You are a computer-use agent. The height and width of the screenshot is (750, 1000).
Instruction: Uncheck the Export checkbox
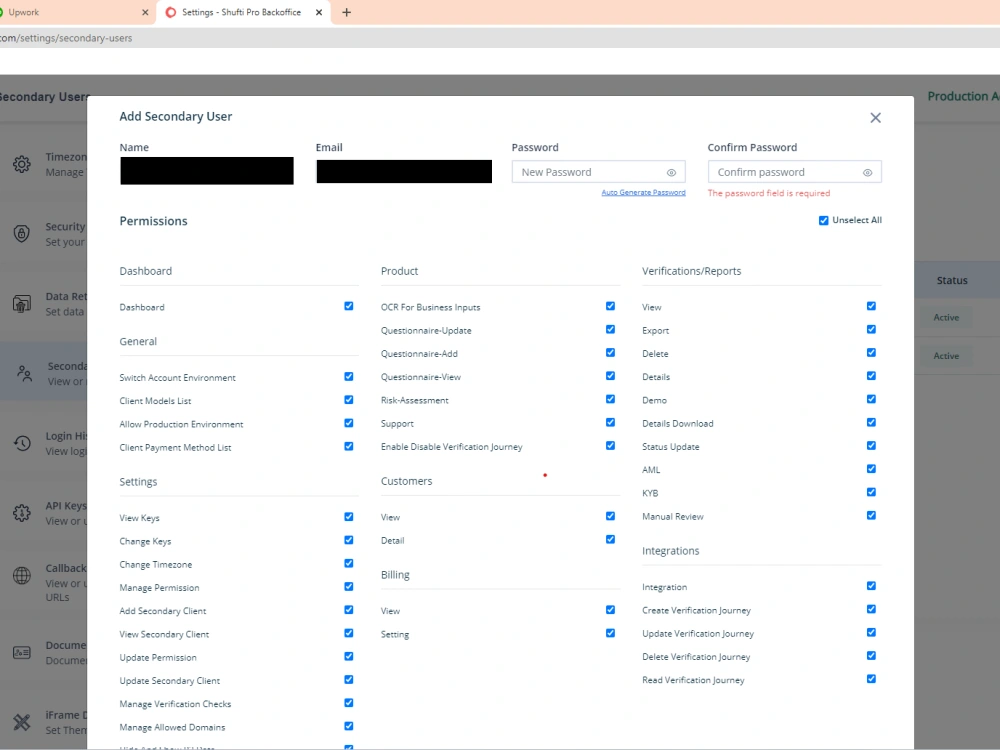[x=871, y=330]
